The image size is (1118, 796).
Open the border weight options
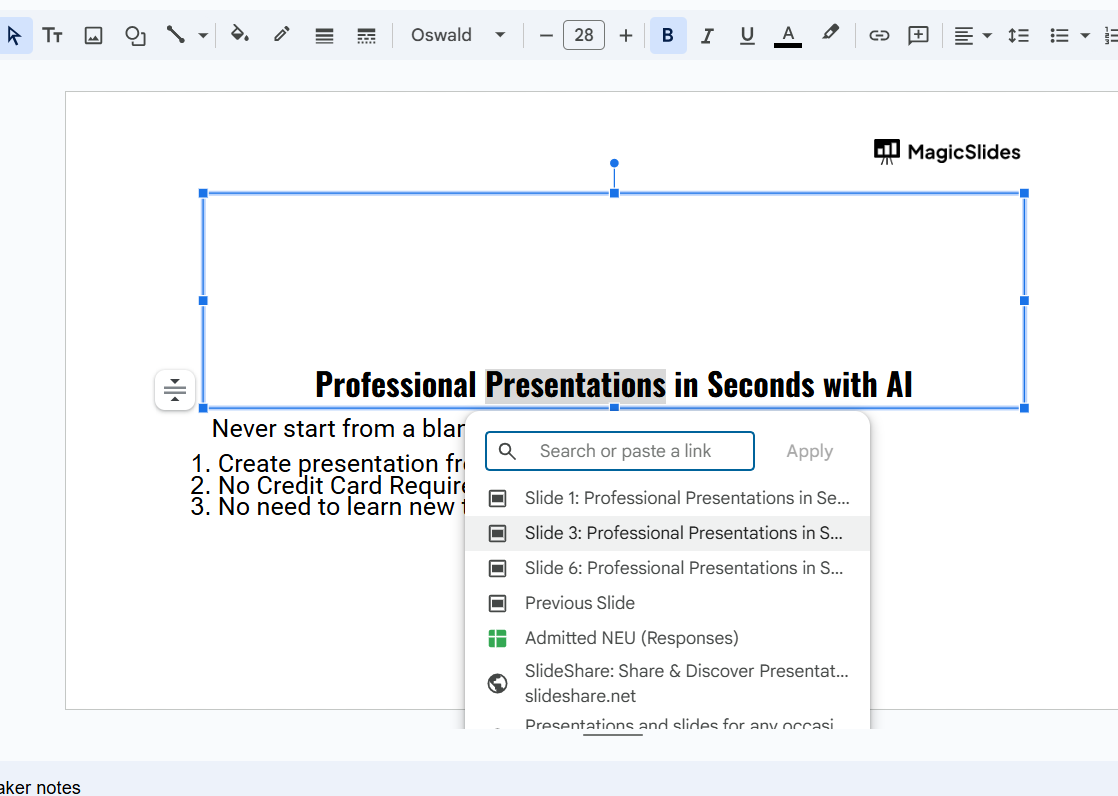[x=324, y=36]
